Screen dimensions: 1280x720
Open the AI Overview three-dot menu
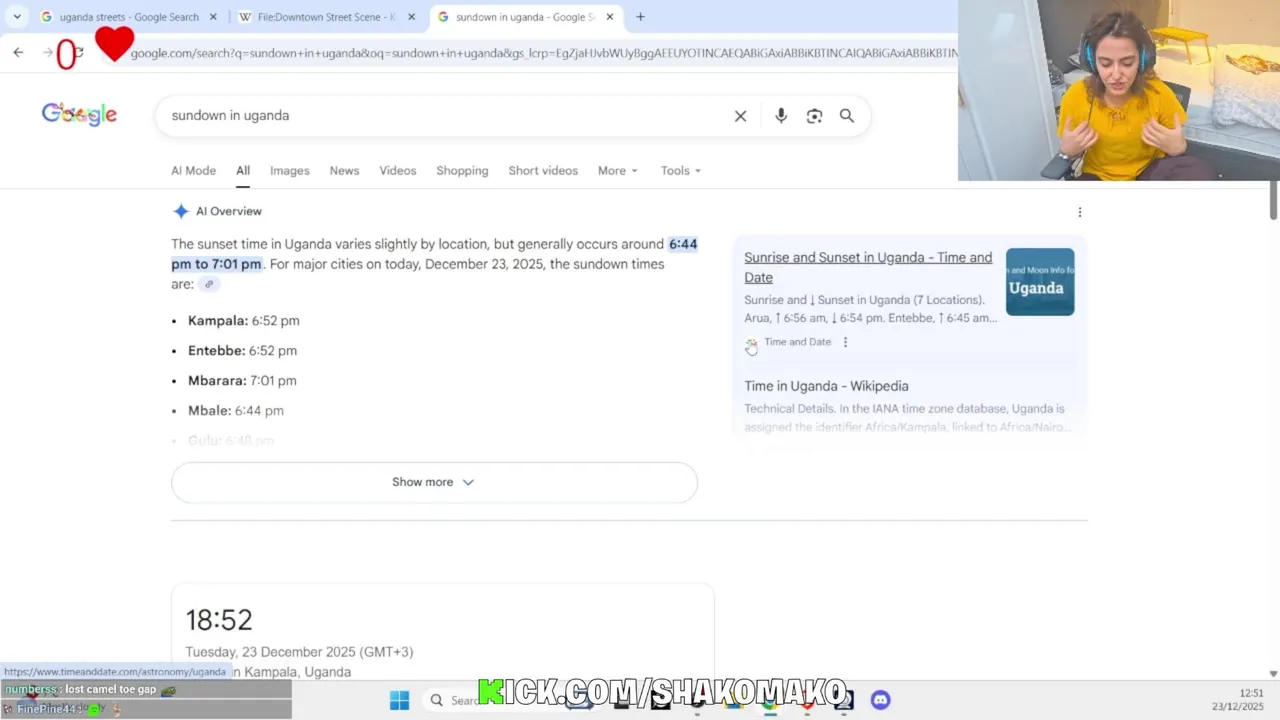point(1079,212)
